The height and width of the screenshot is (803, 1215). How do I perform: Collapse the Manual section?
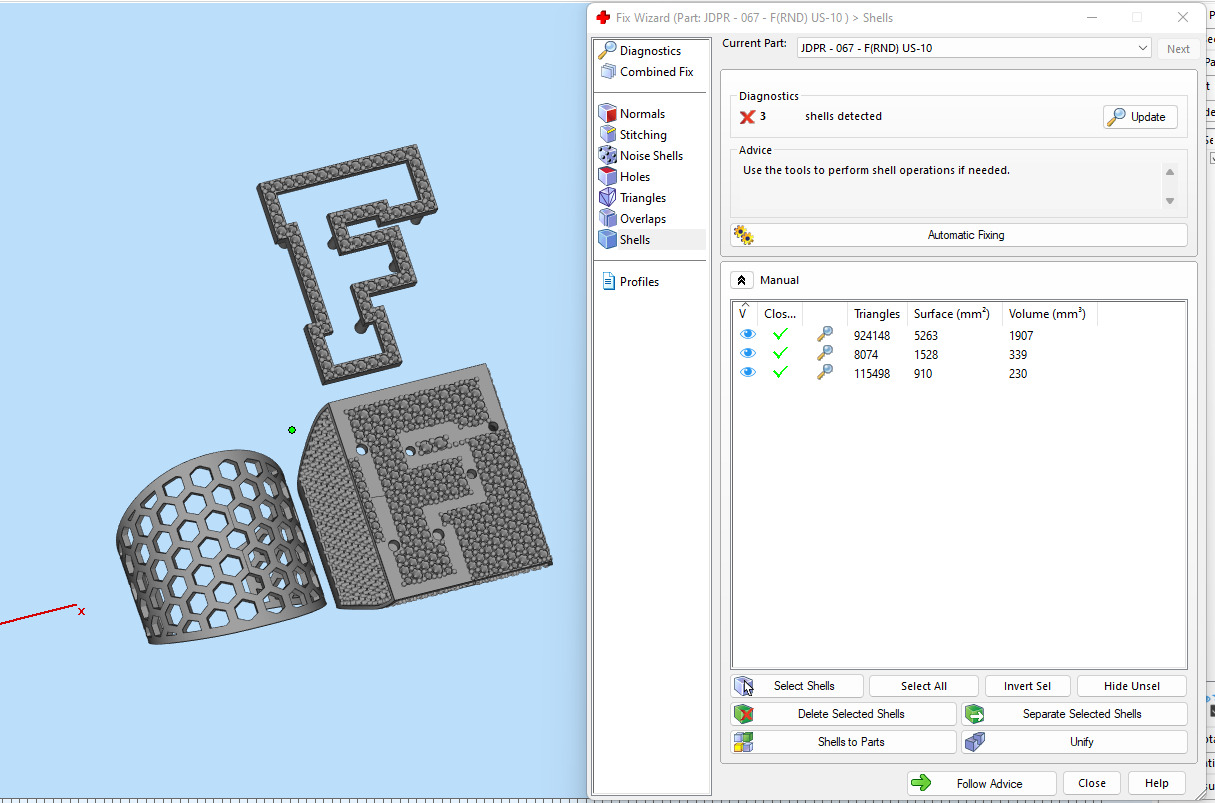click(x=743, y=281)
